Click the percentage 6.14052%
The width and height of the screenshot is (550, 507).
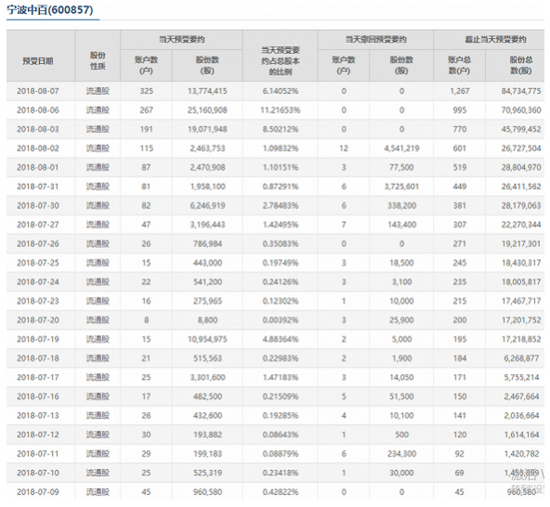(280, 91)
